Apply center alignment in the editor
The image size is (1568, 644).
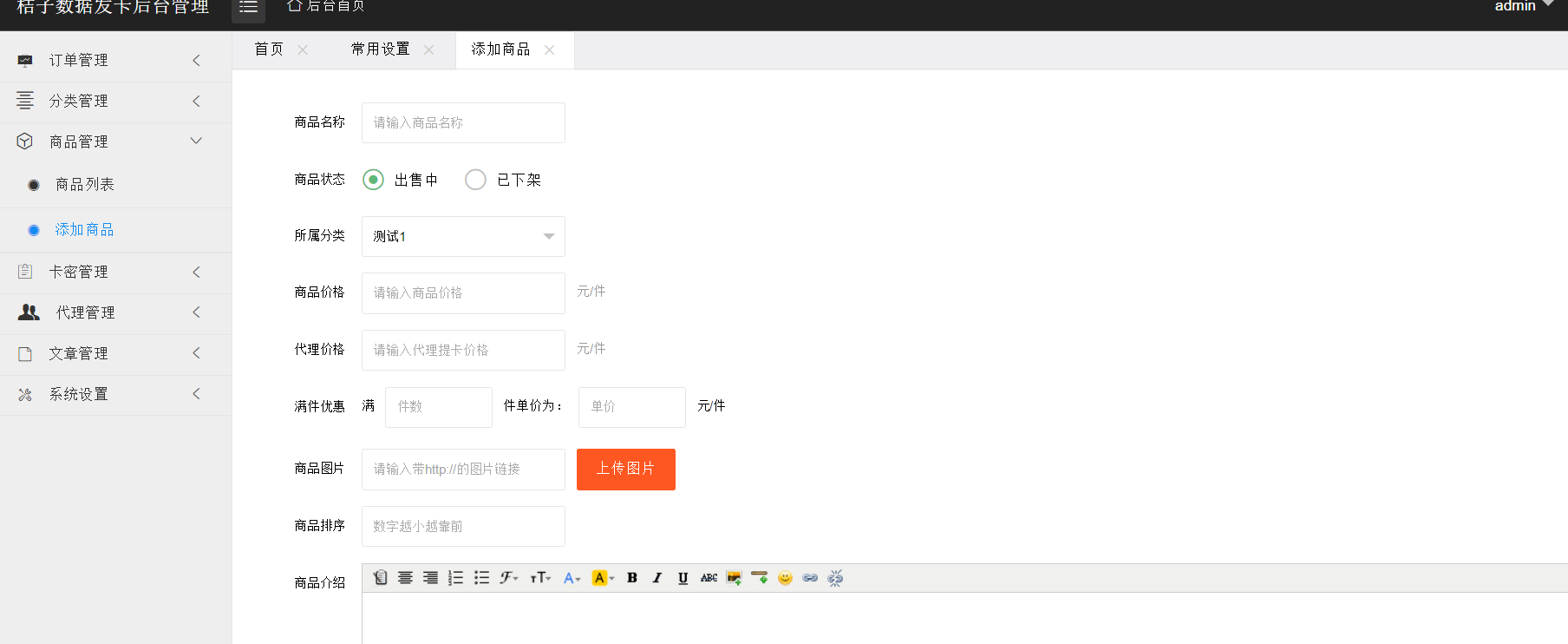click(405, 578)
